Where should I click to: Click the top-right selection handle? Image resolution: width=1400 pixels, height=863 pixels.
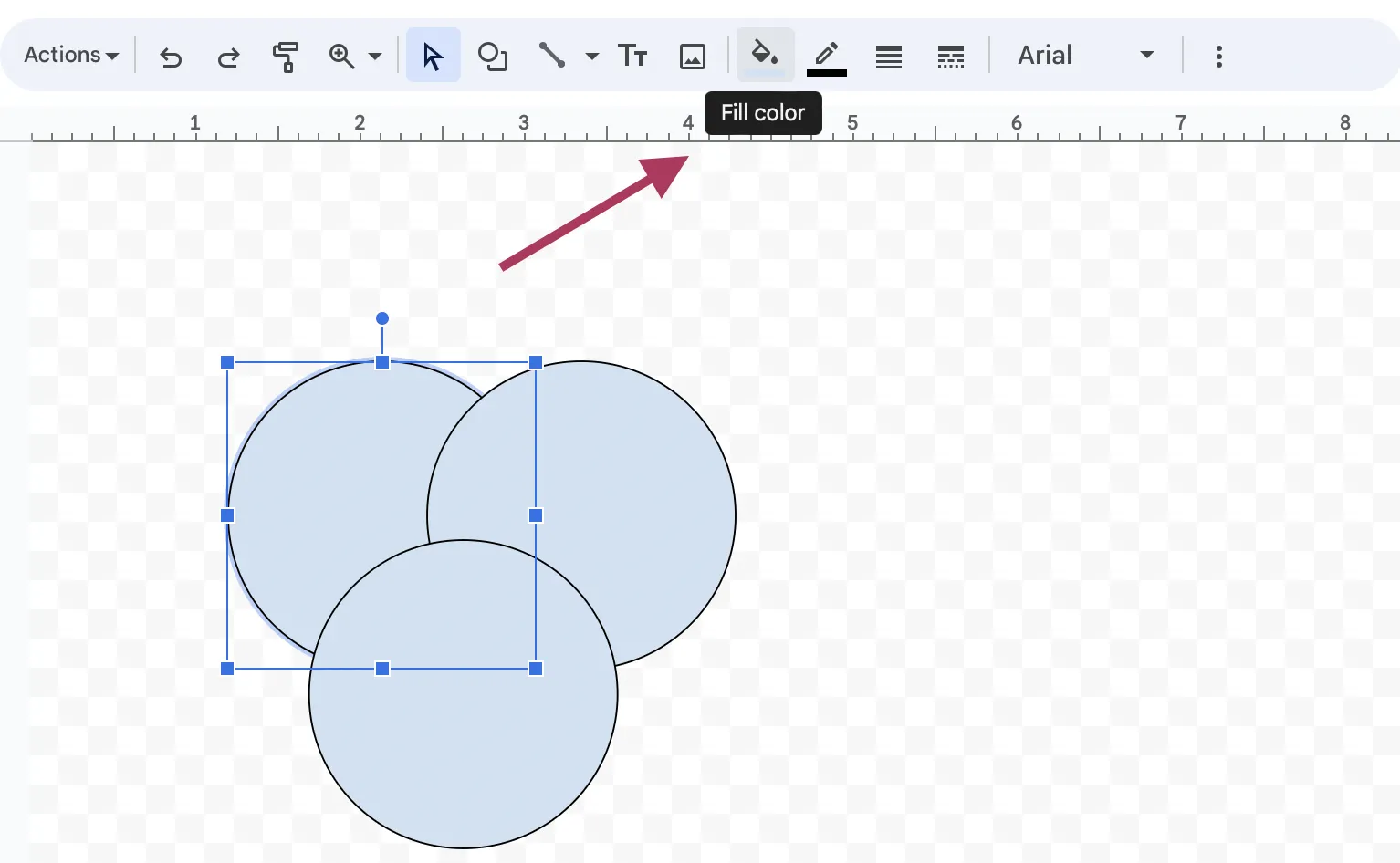pos(536,362)
